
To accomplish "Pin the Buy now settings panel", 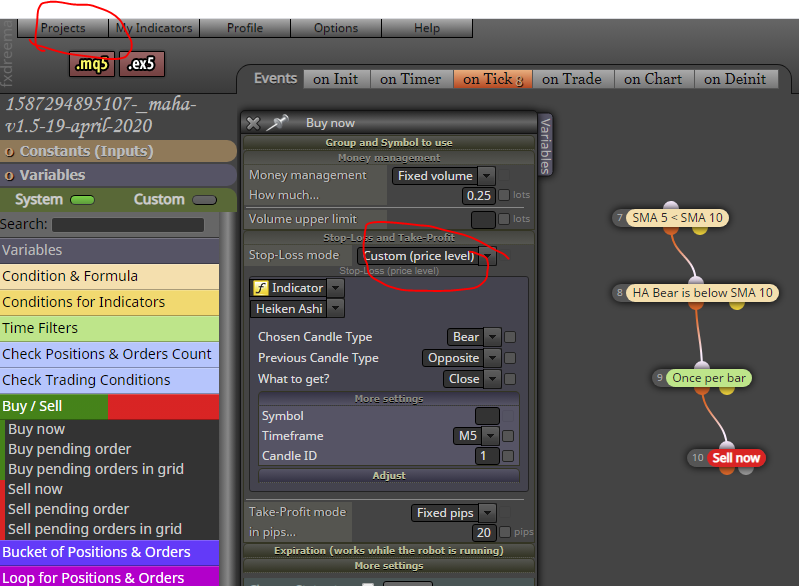I will (278, 123).
